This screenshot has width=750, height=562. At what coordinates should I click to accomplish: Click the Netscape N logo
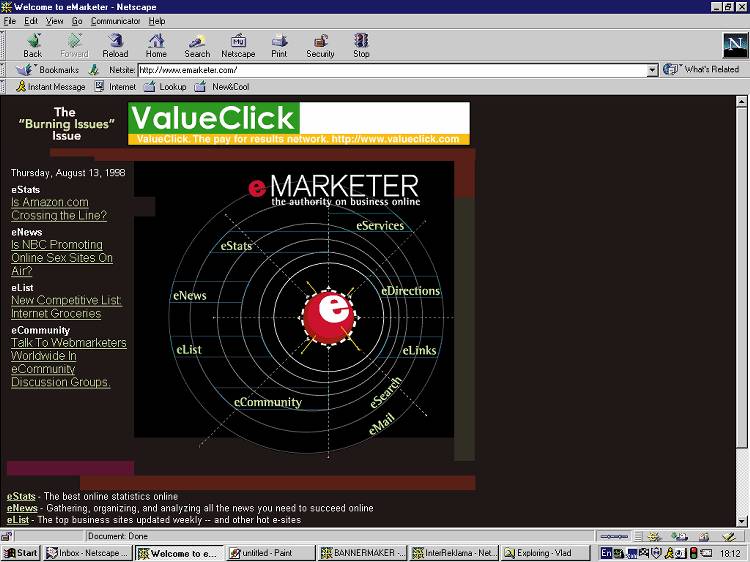pyautogui.click(x=735, y=46)
